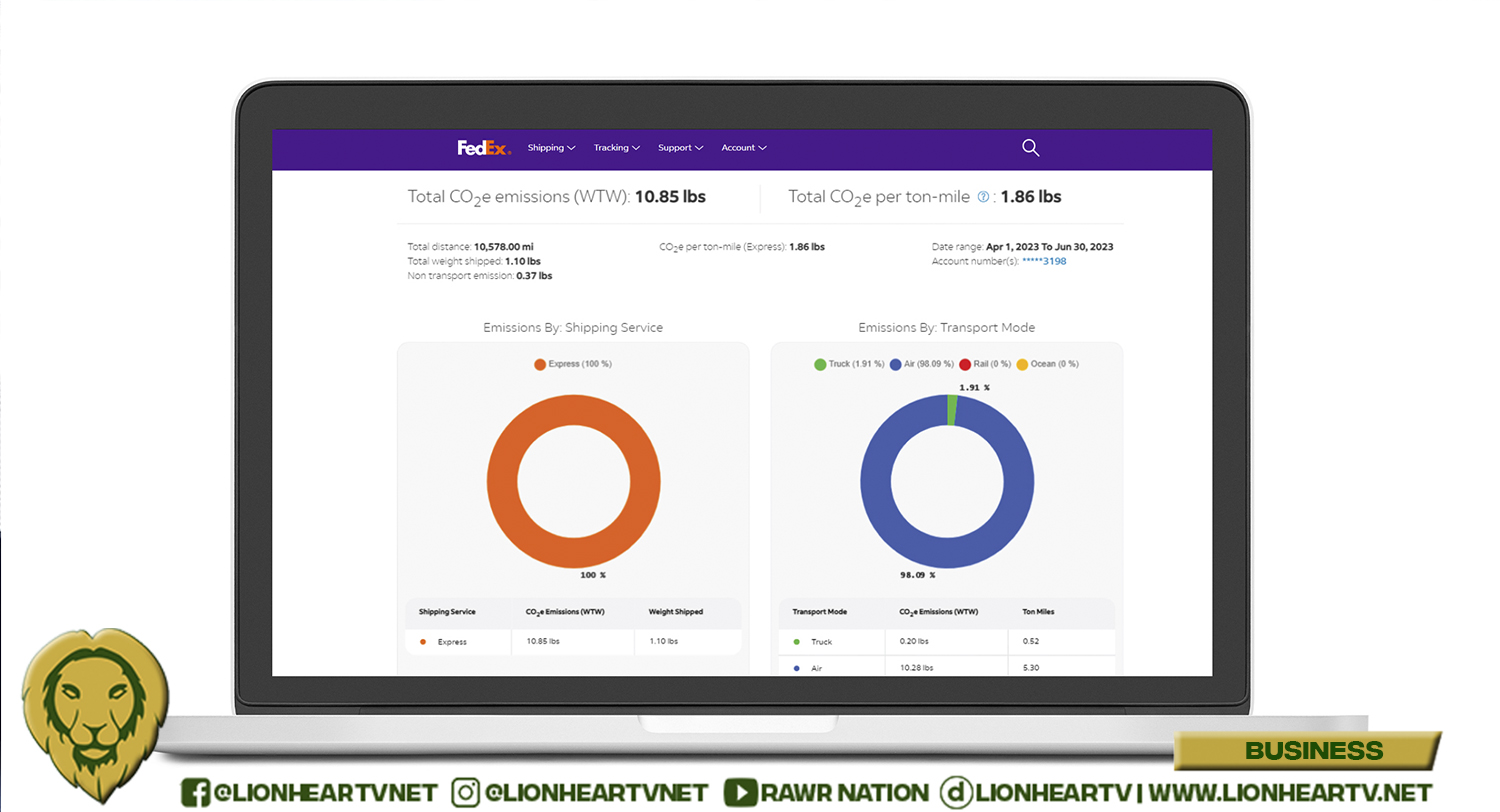Click the help icon beside ton-mile
The width and height of the screenshot is (1500, 812).
coord(982,197)
